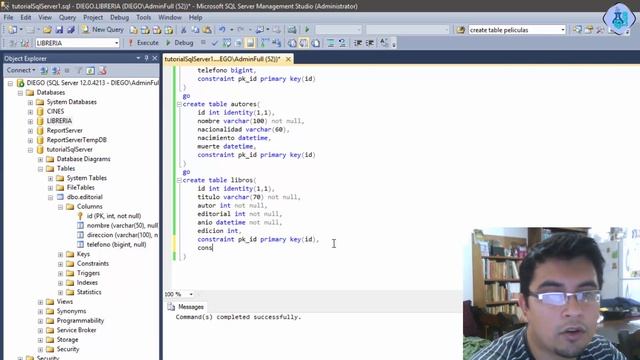The image size is (640, 360).
Task: Click the Decrease Indent icon
Action: tap(358, 43)
